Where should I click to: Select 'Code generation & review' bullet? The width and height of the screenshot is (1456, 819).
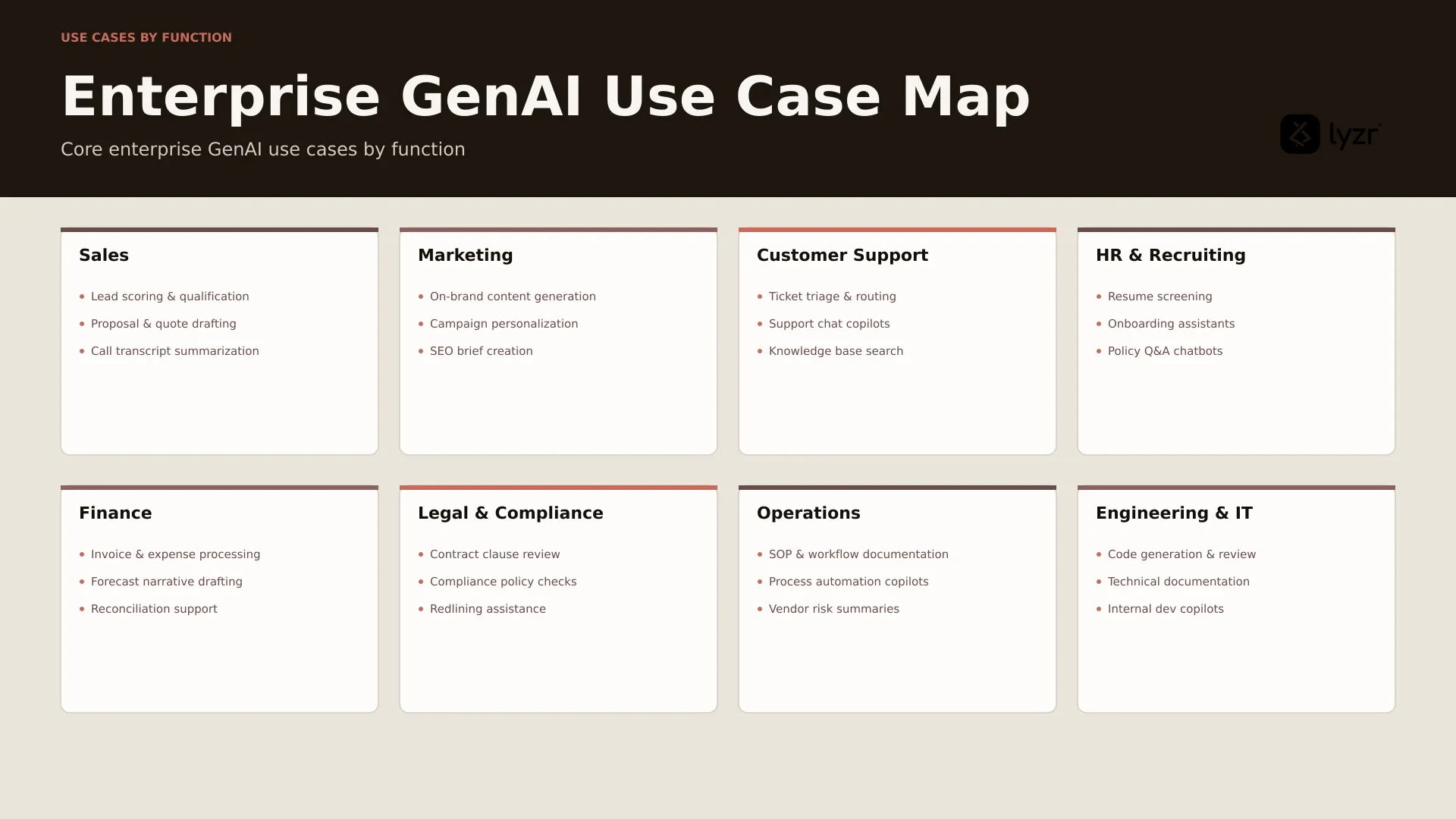tap(1182, 554)
